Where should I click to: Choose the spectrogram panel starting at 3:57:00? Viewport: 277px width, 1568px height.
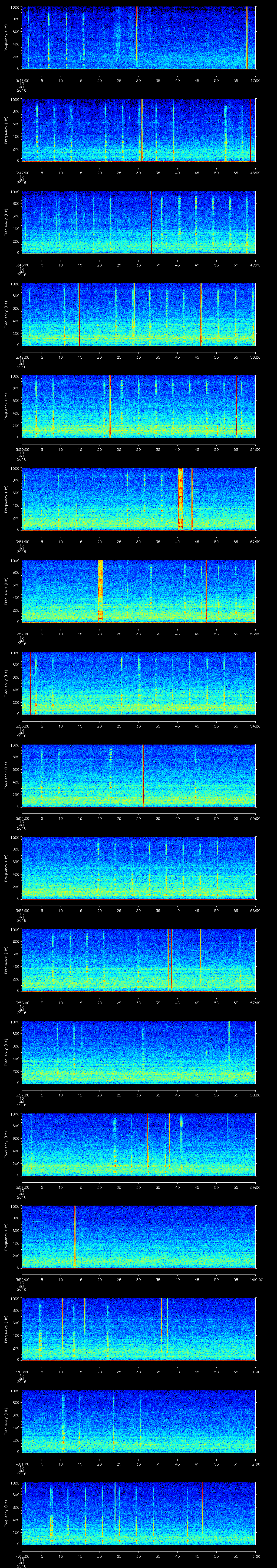tap(139, 1052)
